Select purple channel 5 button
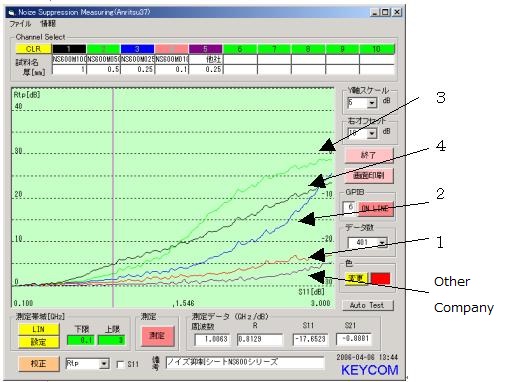The height and width of the screenshot is (382, 509). [x=205, y=49]
